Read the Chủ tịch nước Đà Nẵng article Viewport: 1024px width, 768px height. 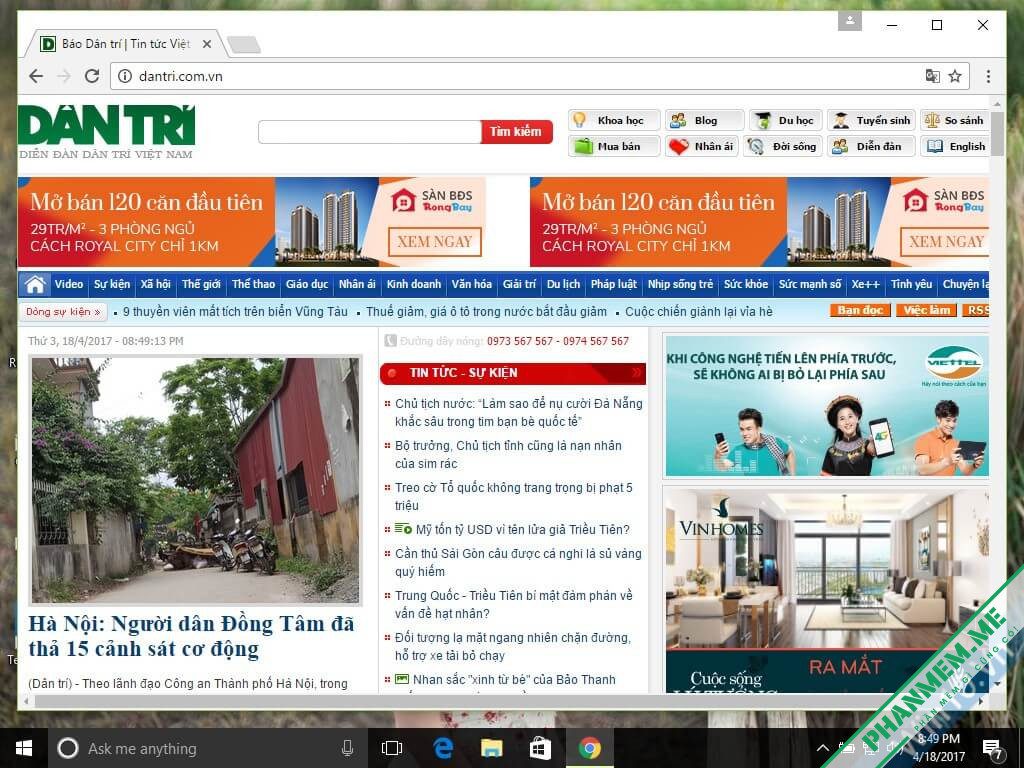(519, 413)
